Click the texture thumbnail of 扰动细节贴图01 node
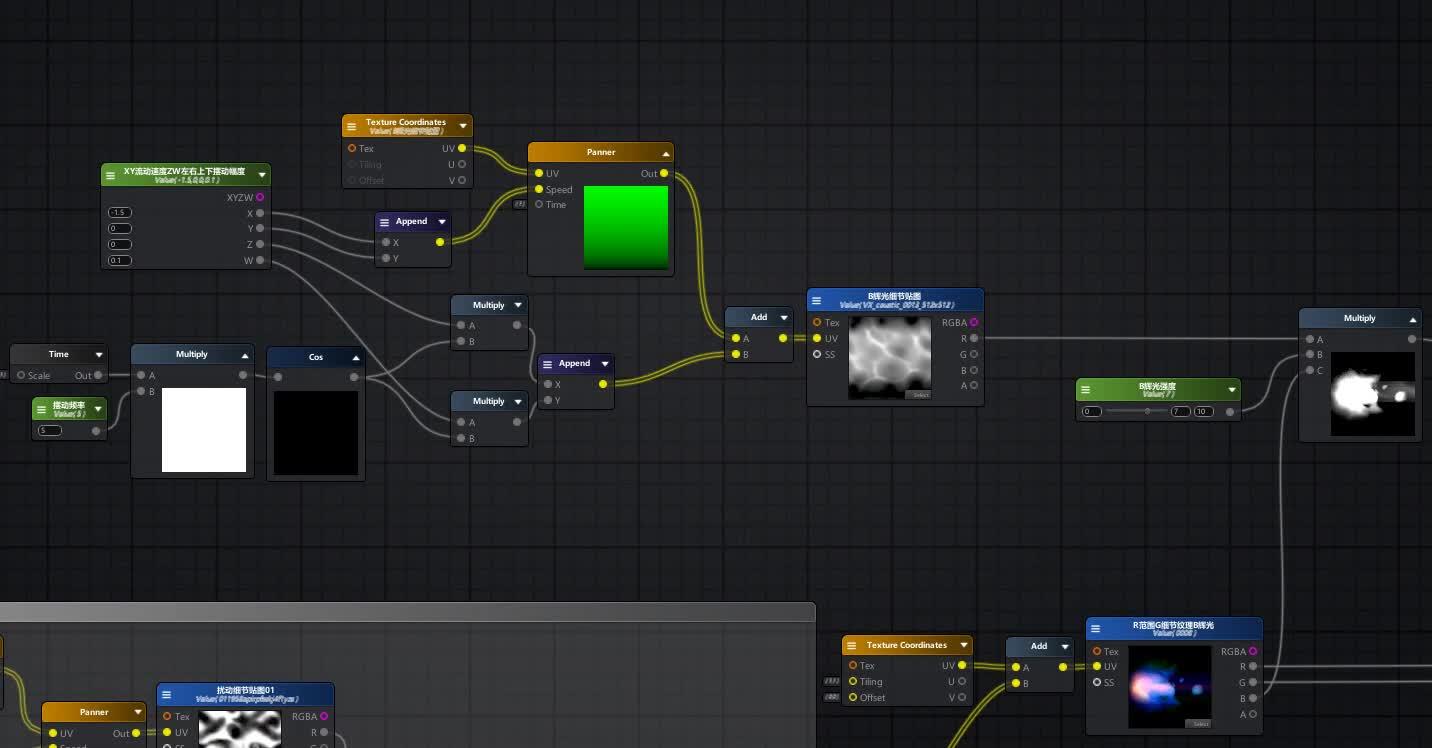This screenshot has width=1432, height=748. [240, 731]
